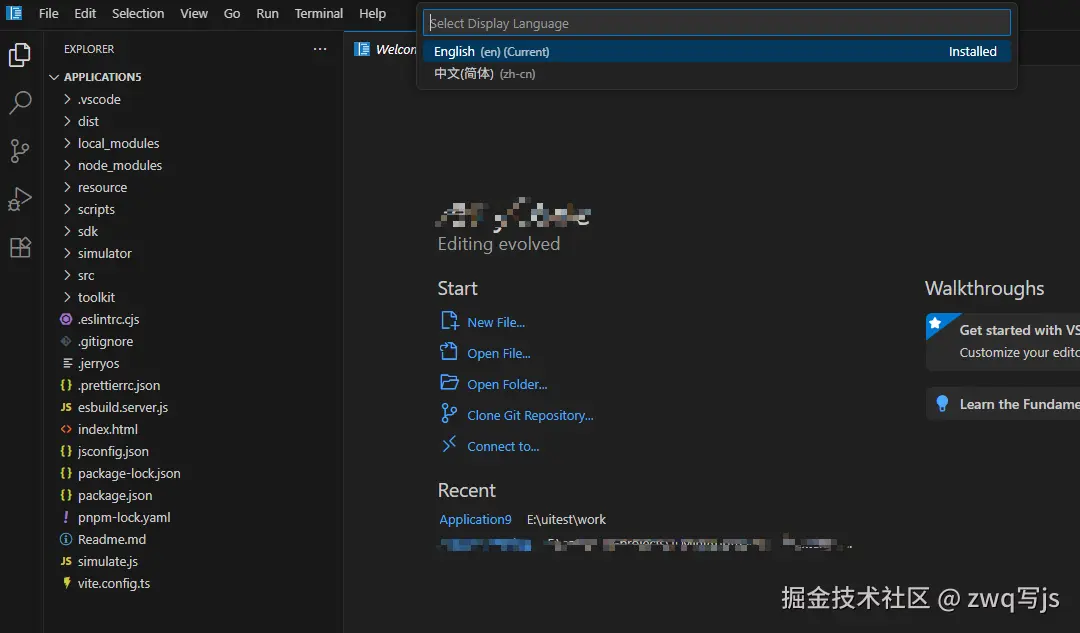Click the JSON braces icon beside package.json
This screenshot has width=1080, height=633.
tap(66, 495)
